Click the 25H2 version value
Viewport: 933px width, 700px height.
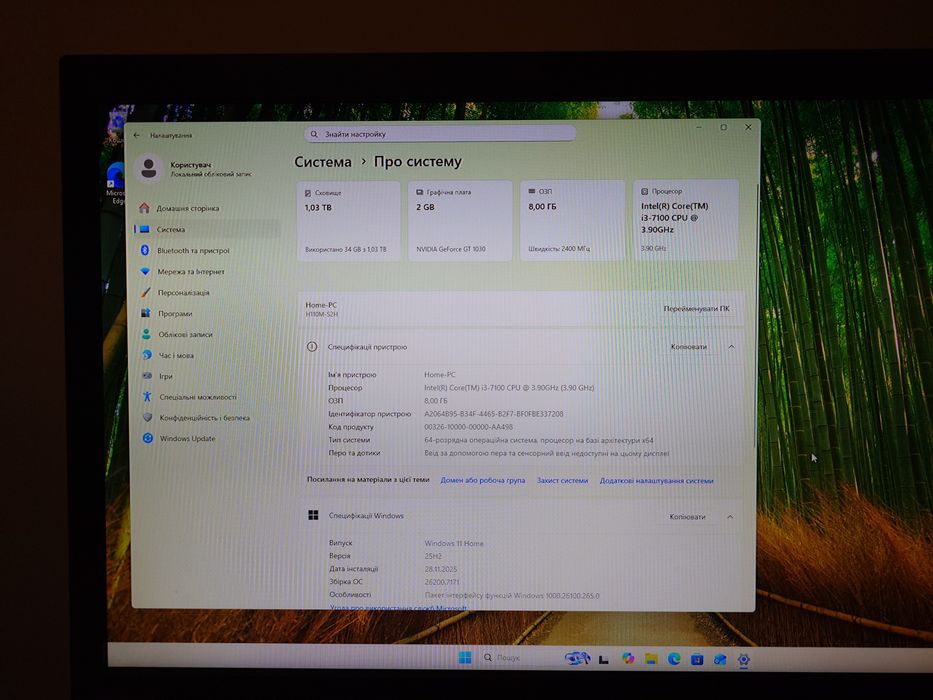point(433,557)
